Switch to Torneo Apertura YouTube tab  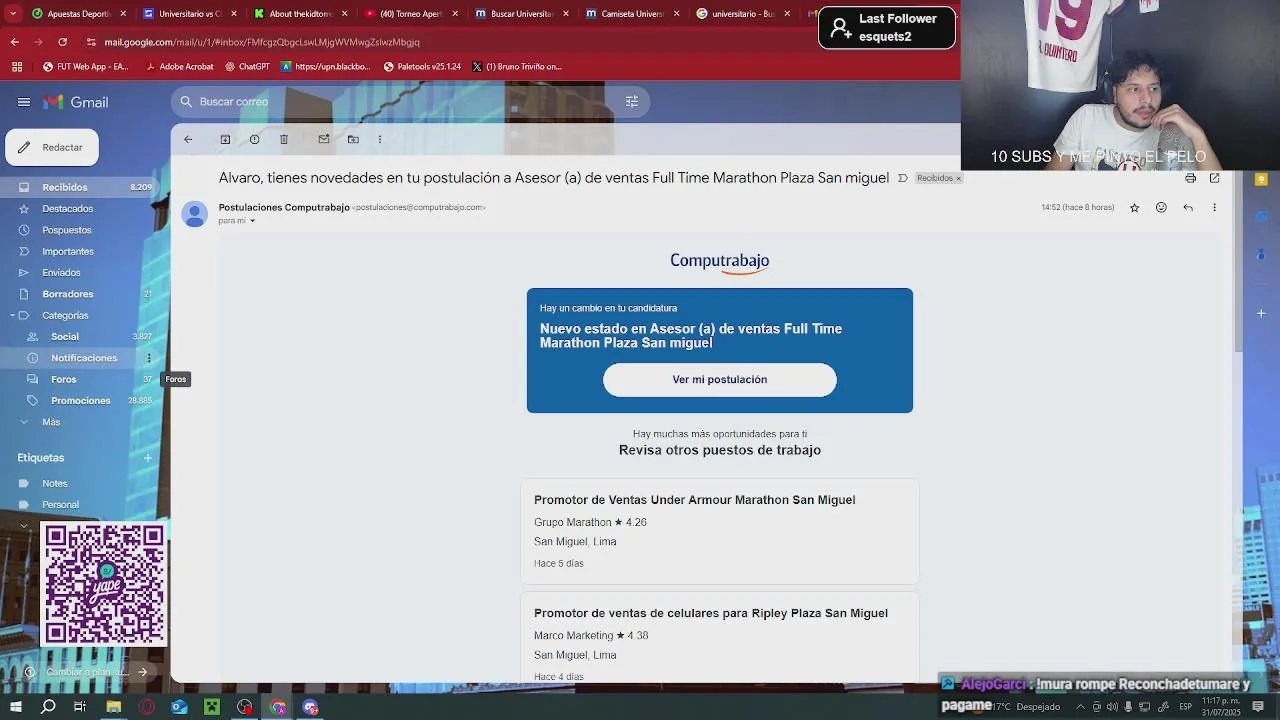[408, 14]
